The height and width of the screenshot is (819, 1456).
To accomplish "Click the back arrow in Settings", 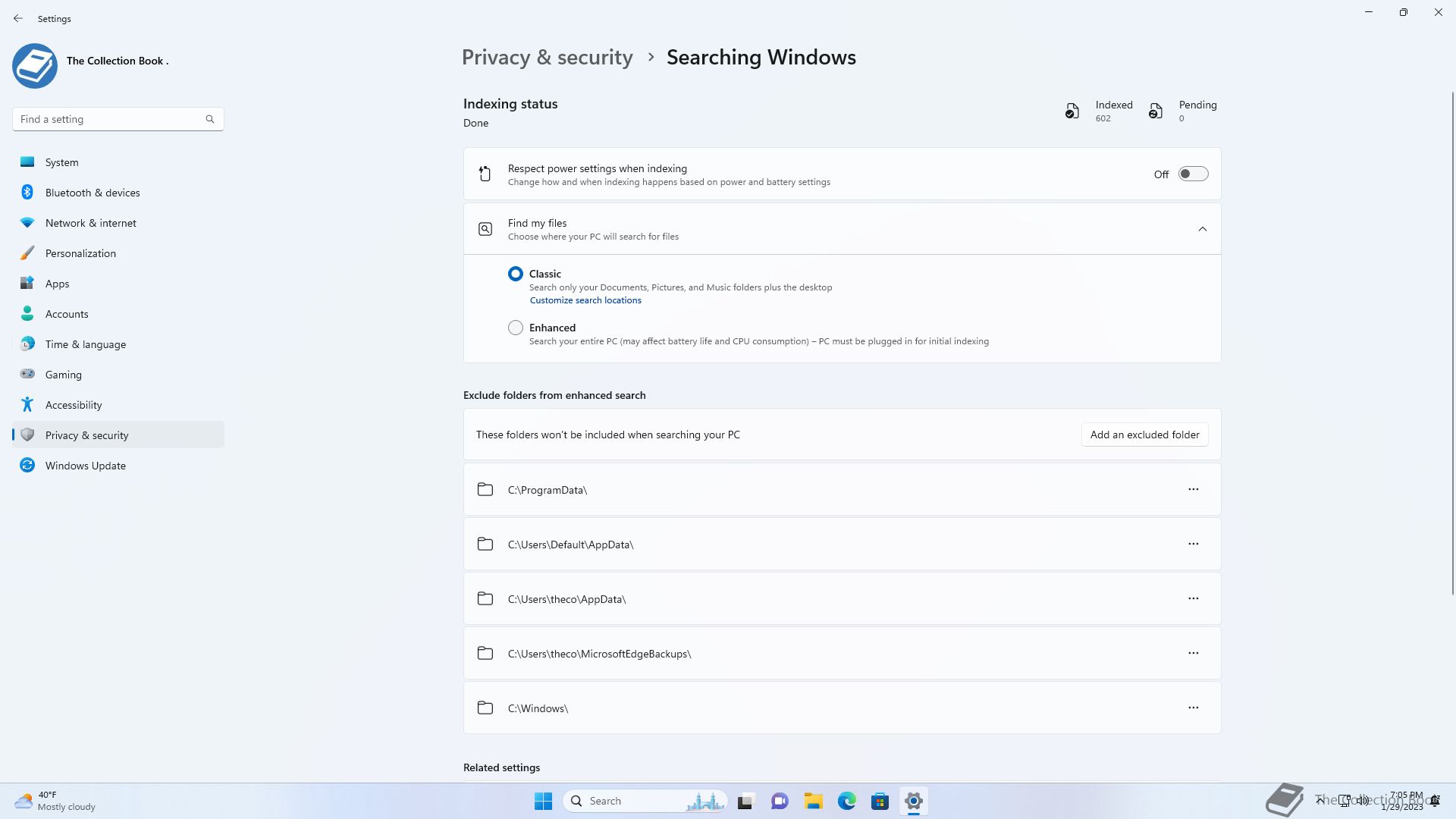I will pos(18,18).
